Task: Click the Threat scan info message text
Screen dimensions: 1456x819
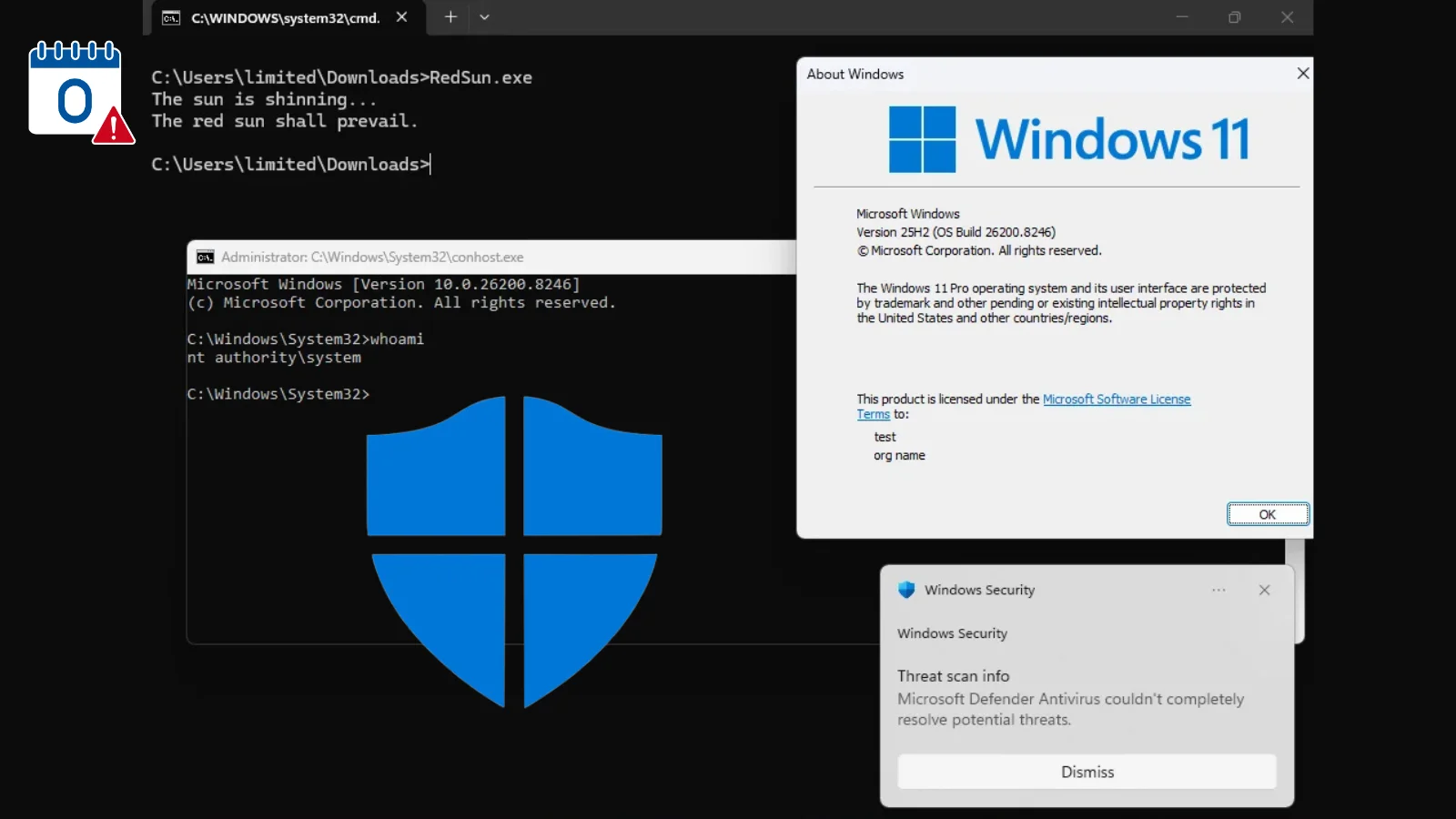Action: [1070, 709]
